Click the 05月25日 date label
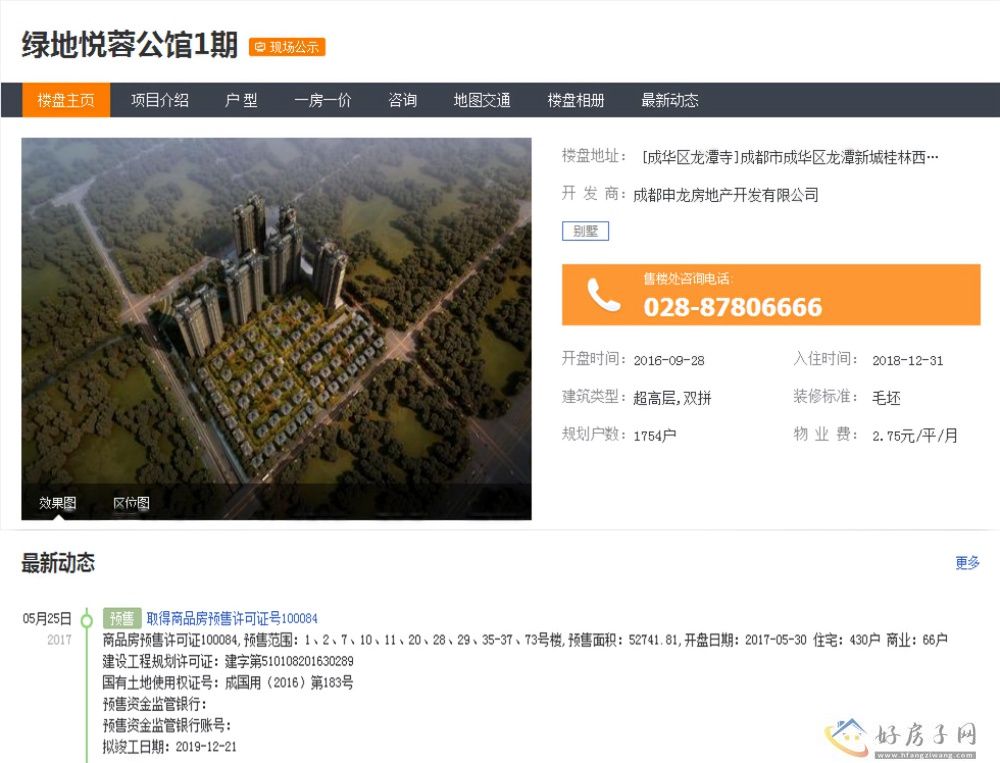The height and width of the screenshot is (763, 1000). point(47,618)
